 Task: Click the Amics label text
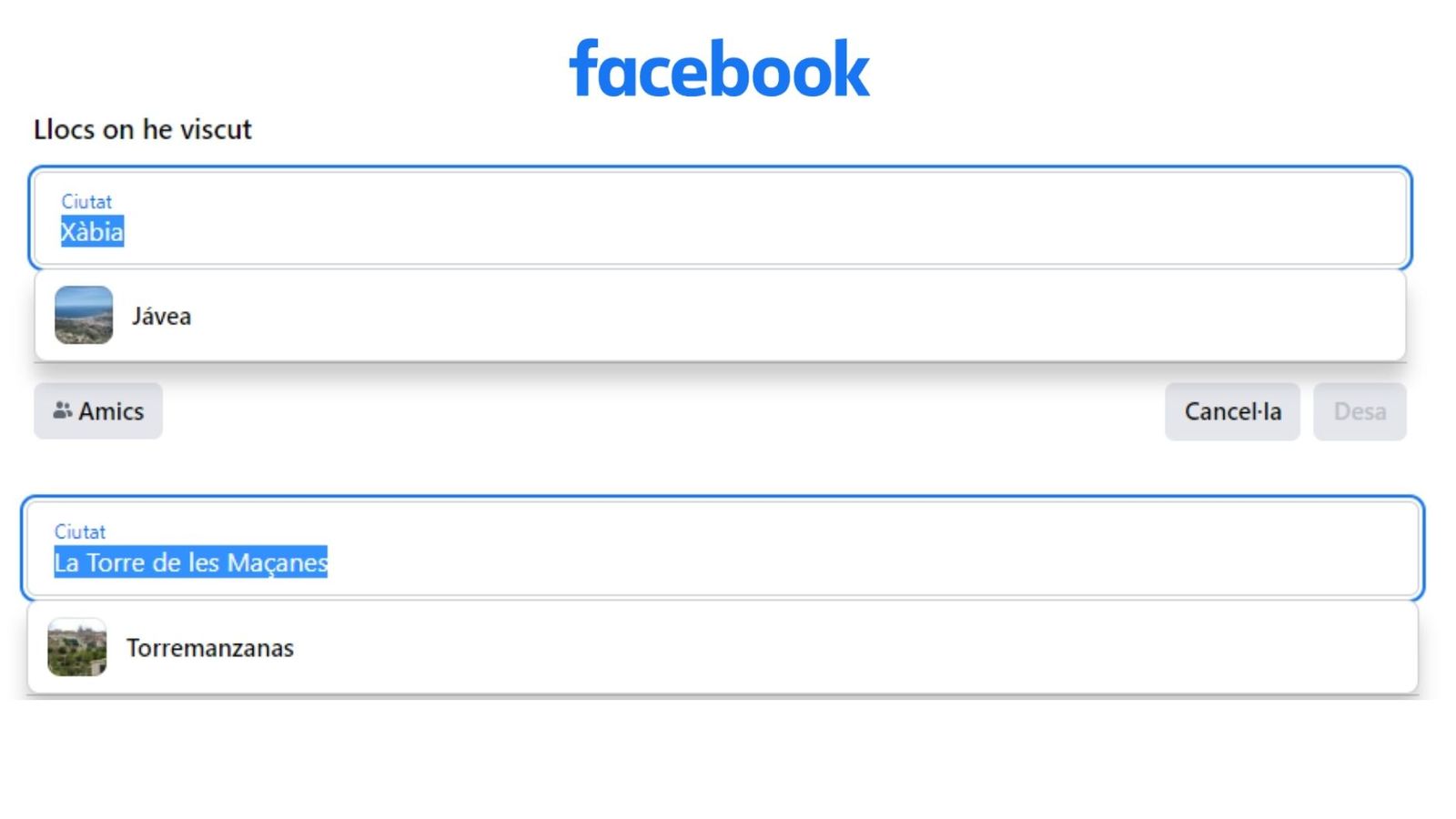pos(111,411)
